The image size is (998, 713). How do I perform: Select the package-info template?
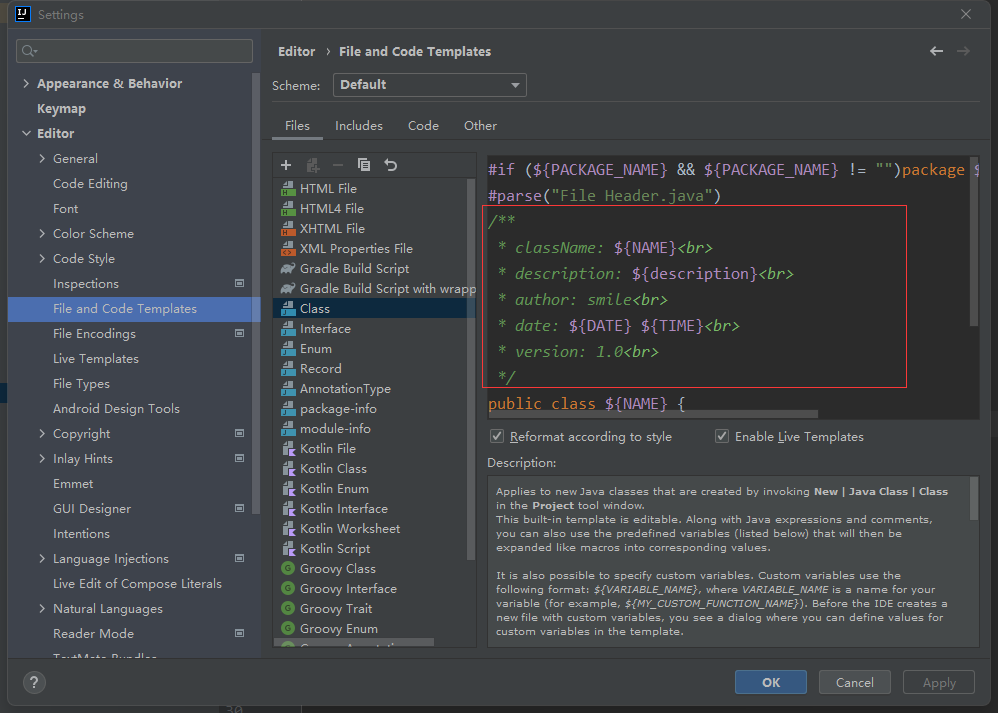tap(375, 409)
